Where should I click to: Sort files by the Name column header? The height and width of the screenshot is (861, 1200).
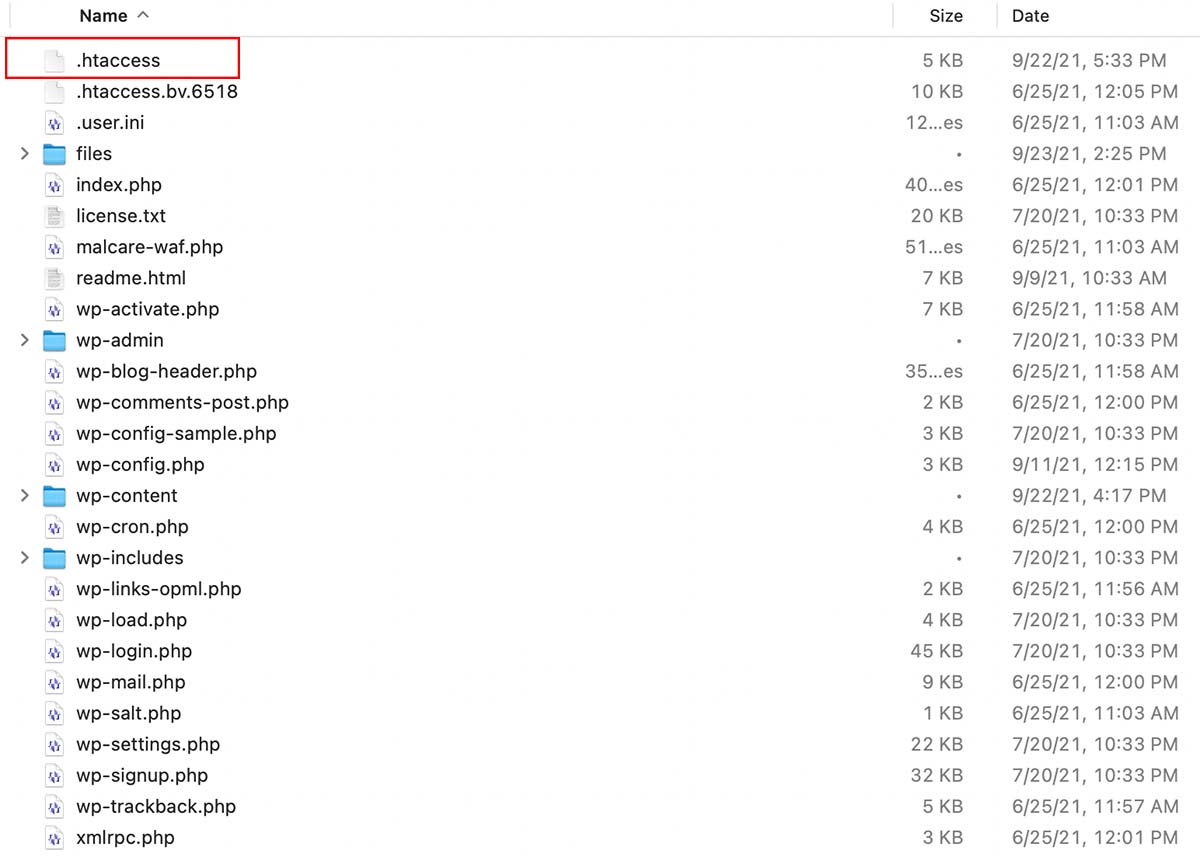[103, 15]
